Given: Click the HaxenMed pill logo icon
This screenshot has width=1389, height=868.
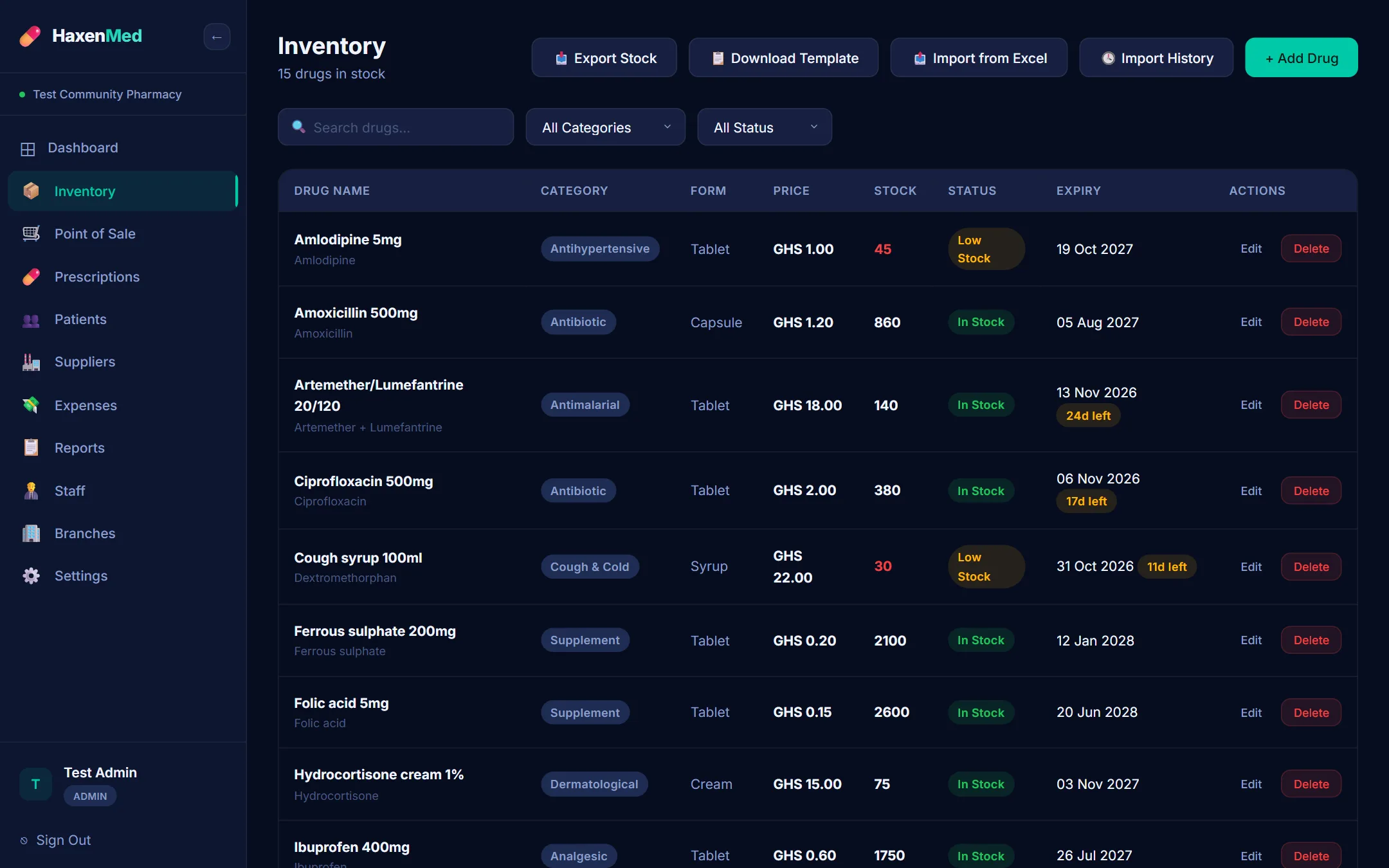Looking at the screenshot, I should coord(30,36).
